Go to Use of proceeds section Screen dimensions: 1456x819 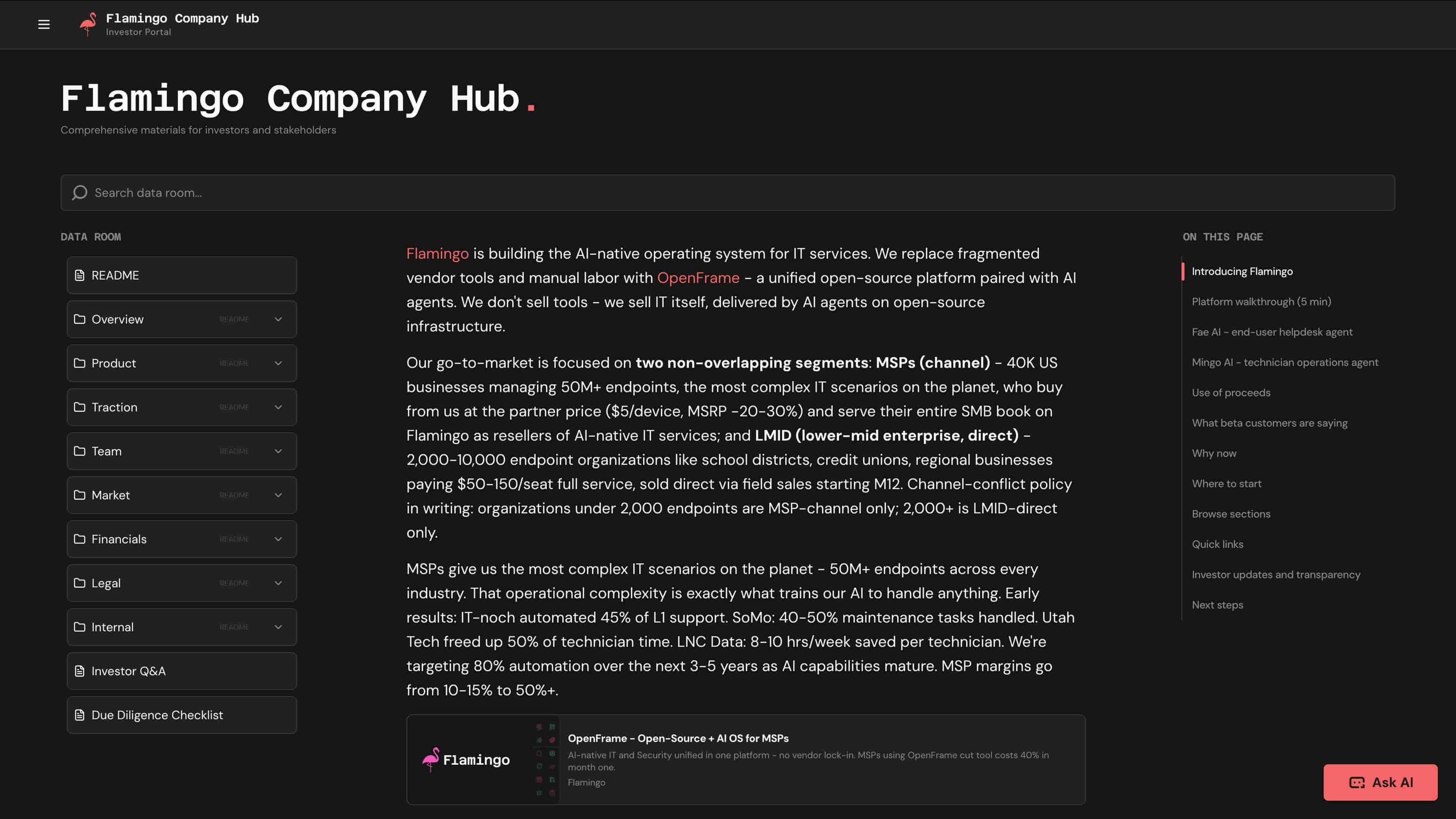[1230, 393]
